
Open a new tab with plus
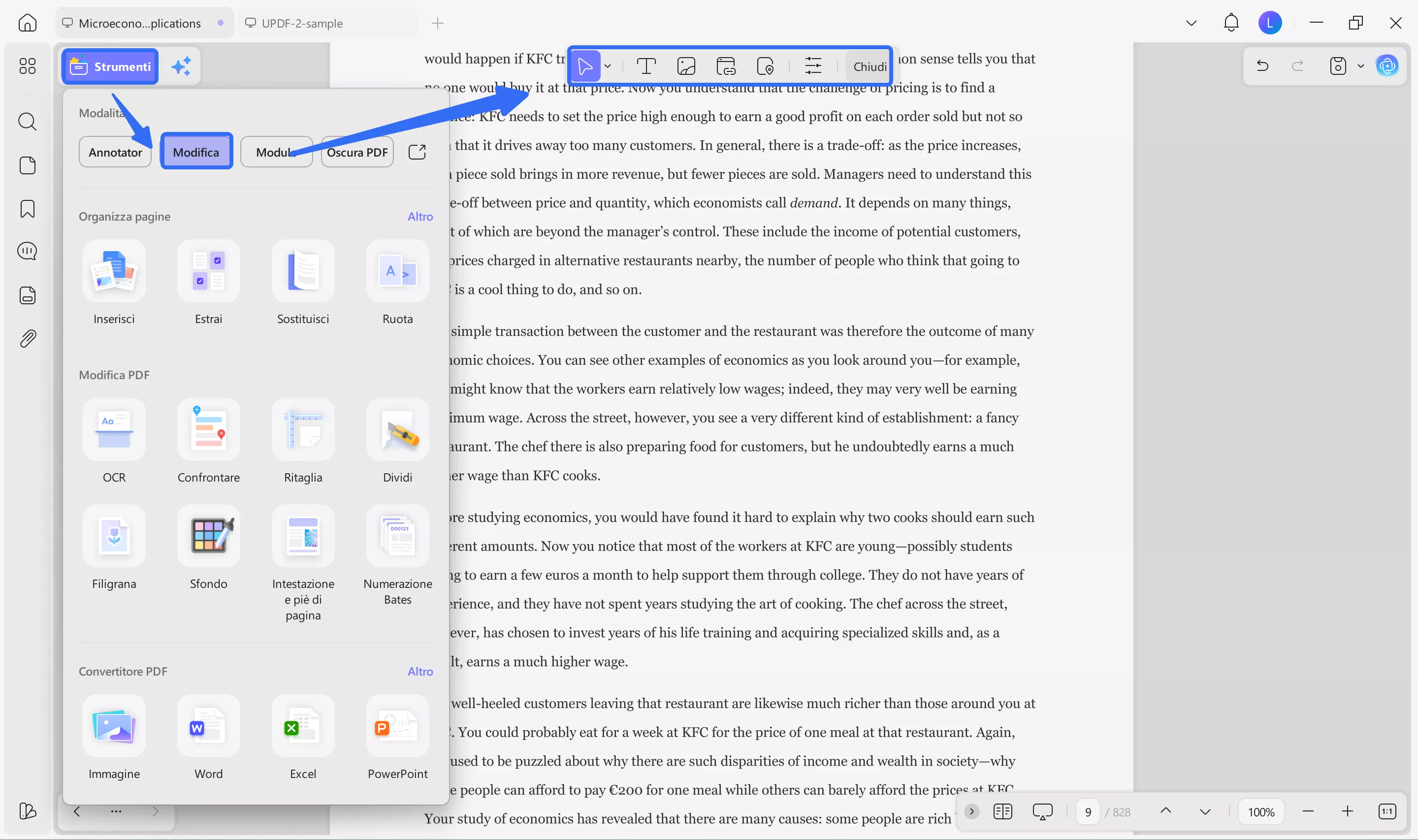[x=437, y=23]
